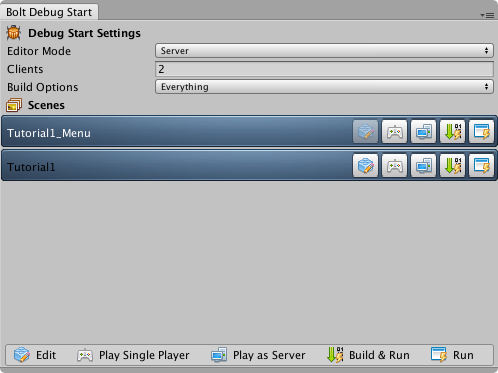
Task: Click the bug icon beside Debug Start Settings
Action: (14, 33)
